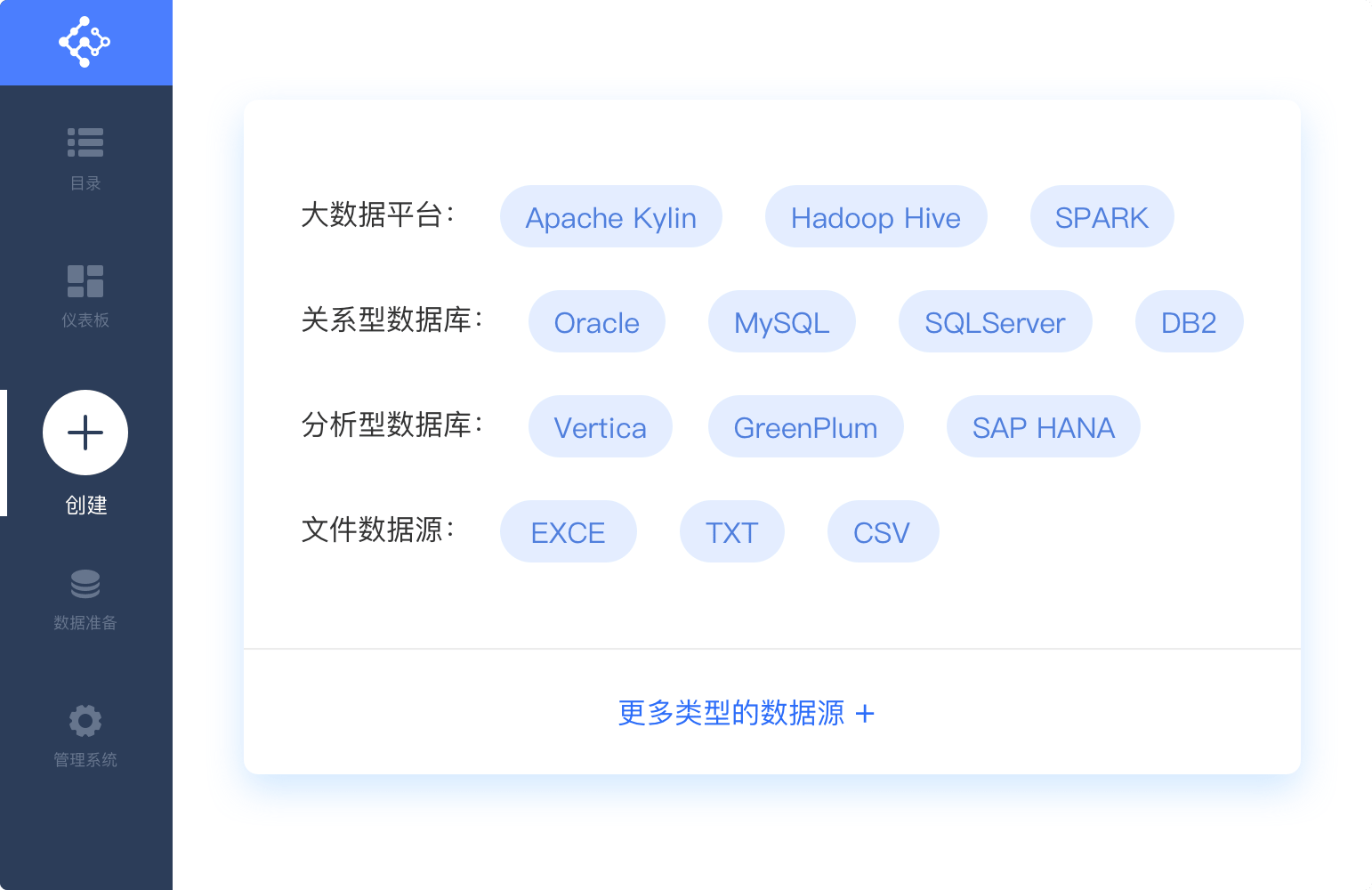Pick the SPARK data source

(x=1102, y=217)
